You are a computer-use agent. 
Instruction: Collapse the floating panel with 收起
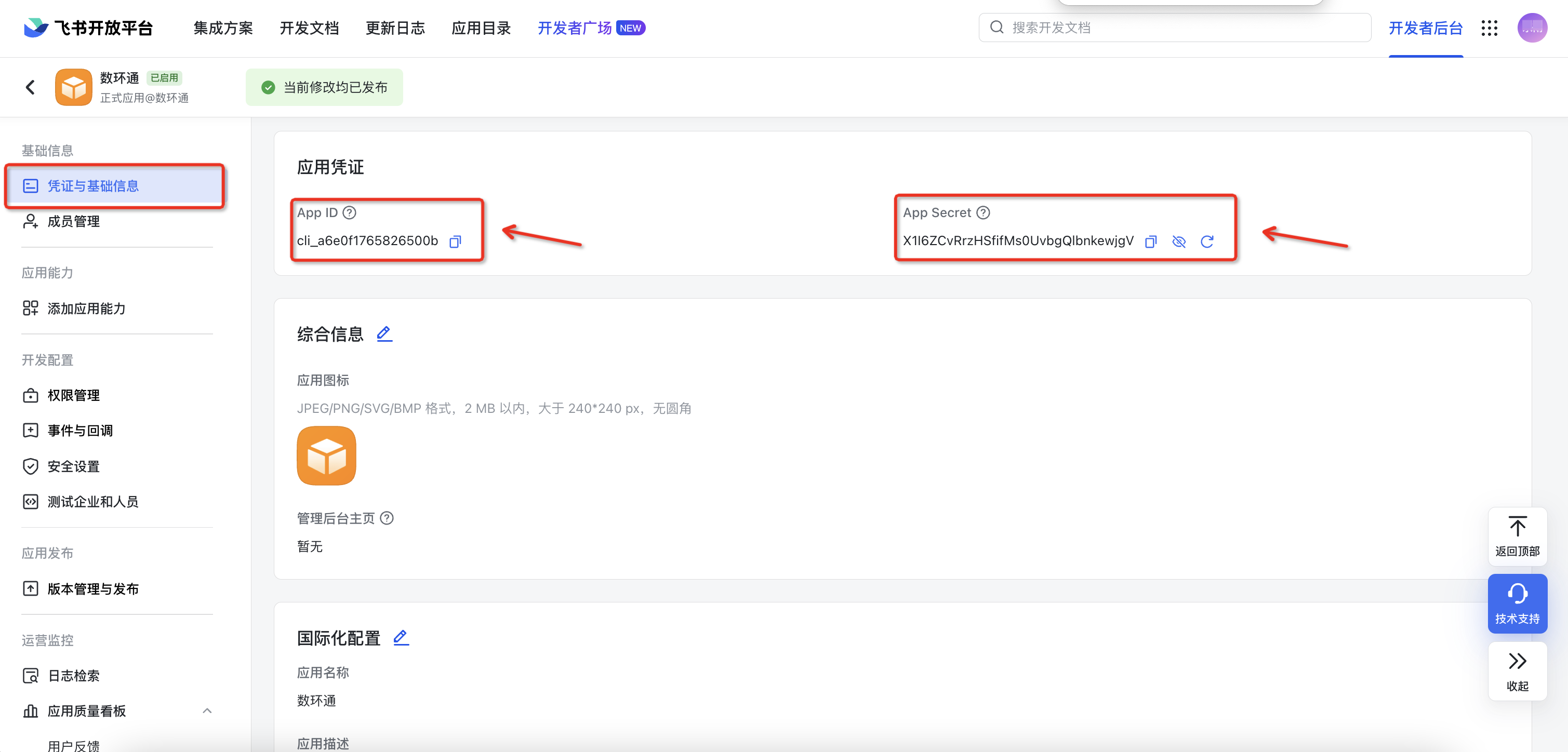pos(1517,671)
